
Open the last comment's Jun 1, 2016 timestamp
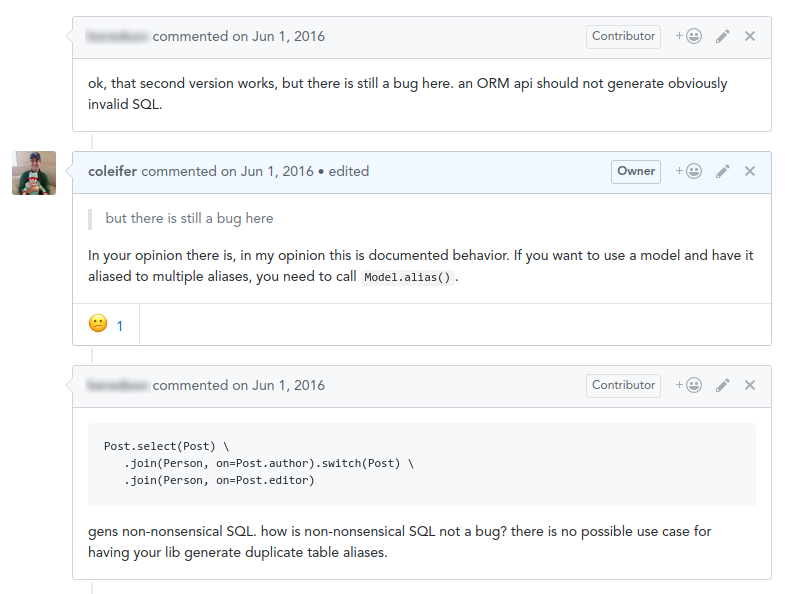[288, 386]
